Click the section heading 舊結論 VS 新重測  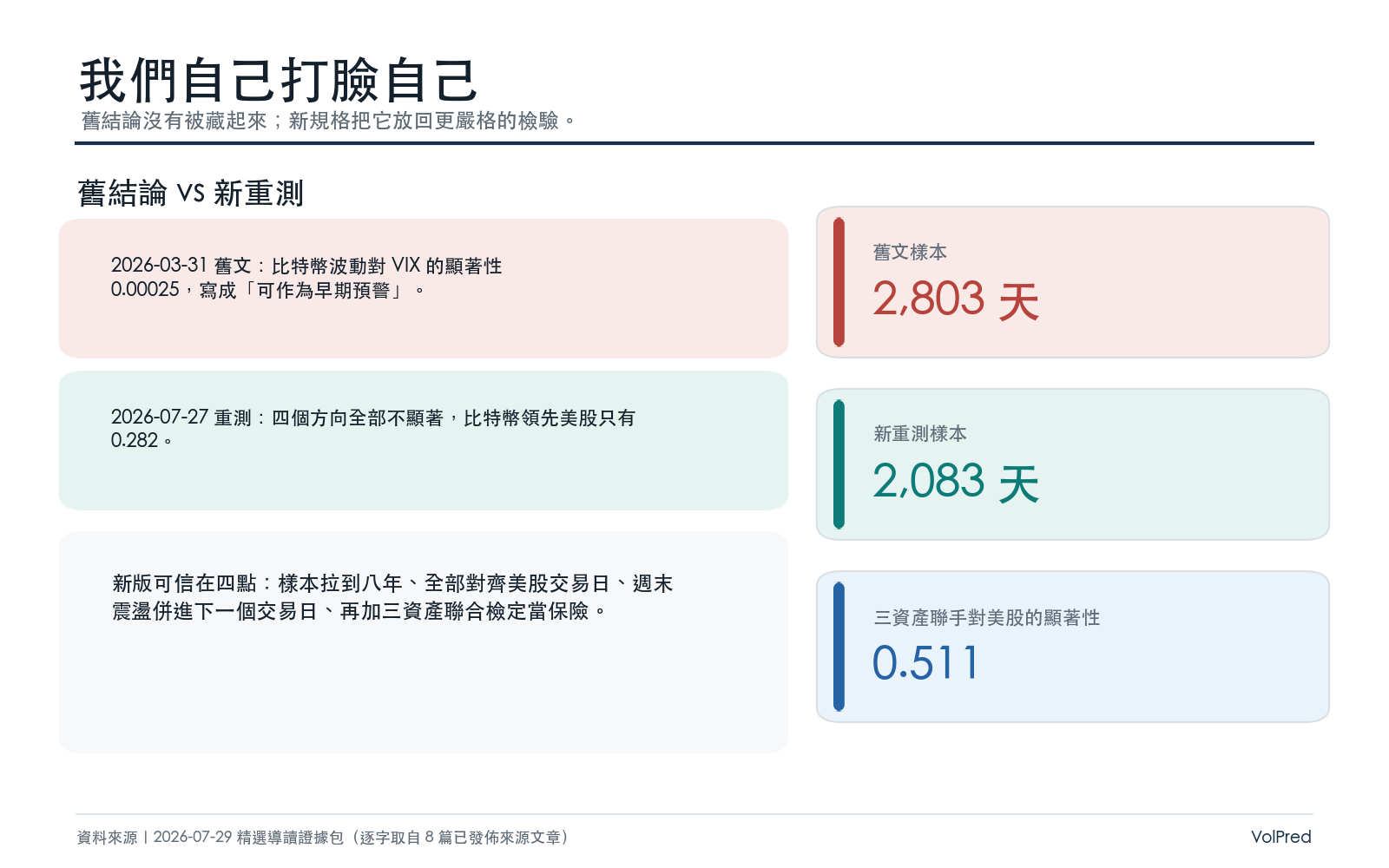tap(191, 193)
